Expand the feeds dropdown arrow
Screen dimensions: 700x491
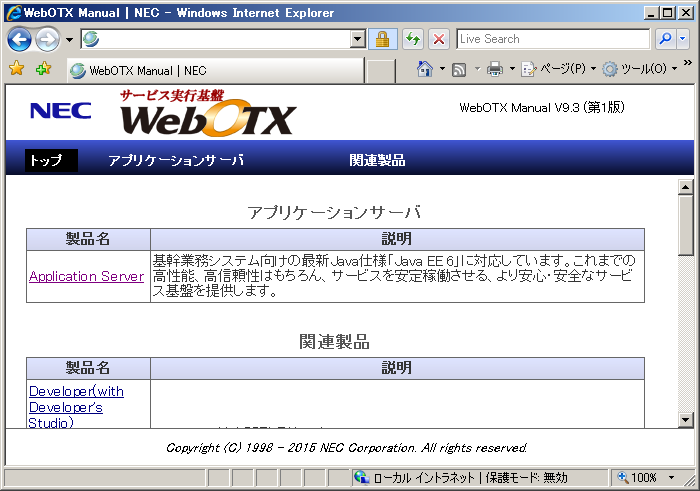click(x=477, y=69)
